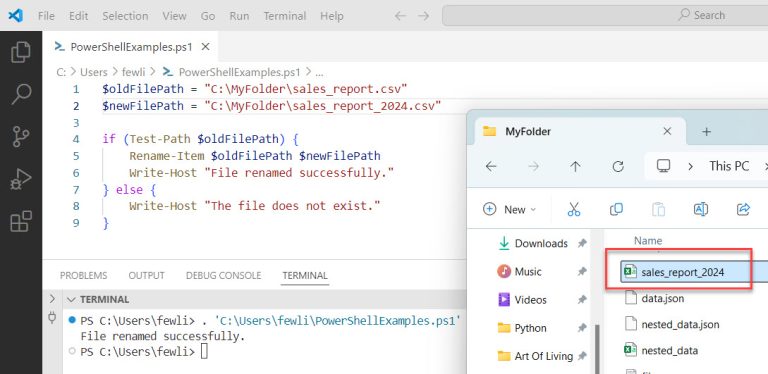Viewport: 768px width, 374px height.
Task: Switch to the TERMINAL panel tab
Action: pyautogui.click(x=305, y=276)
